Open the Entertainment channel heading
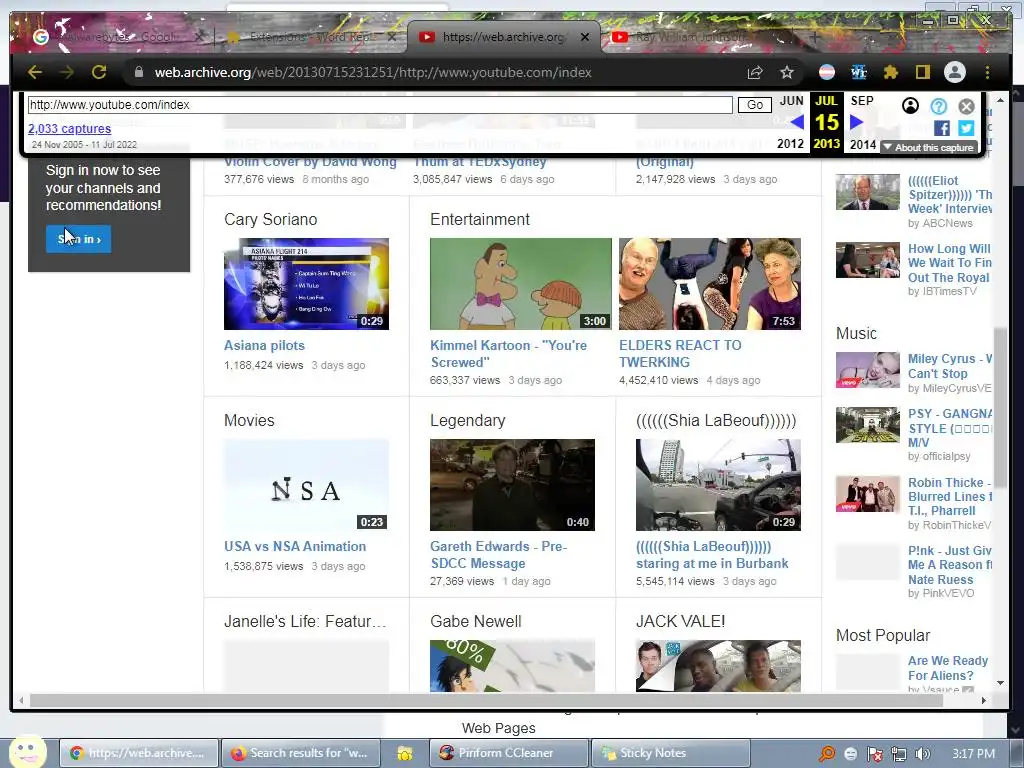This screenshot has height=768, width=1024. [x=480, y=219]
